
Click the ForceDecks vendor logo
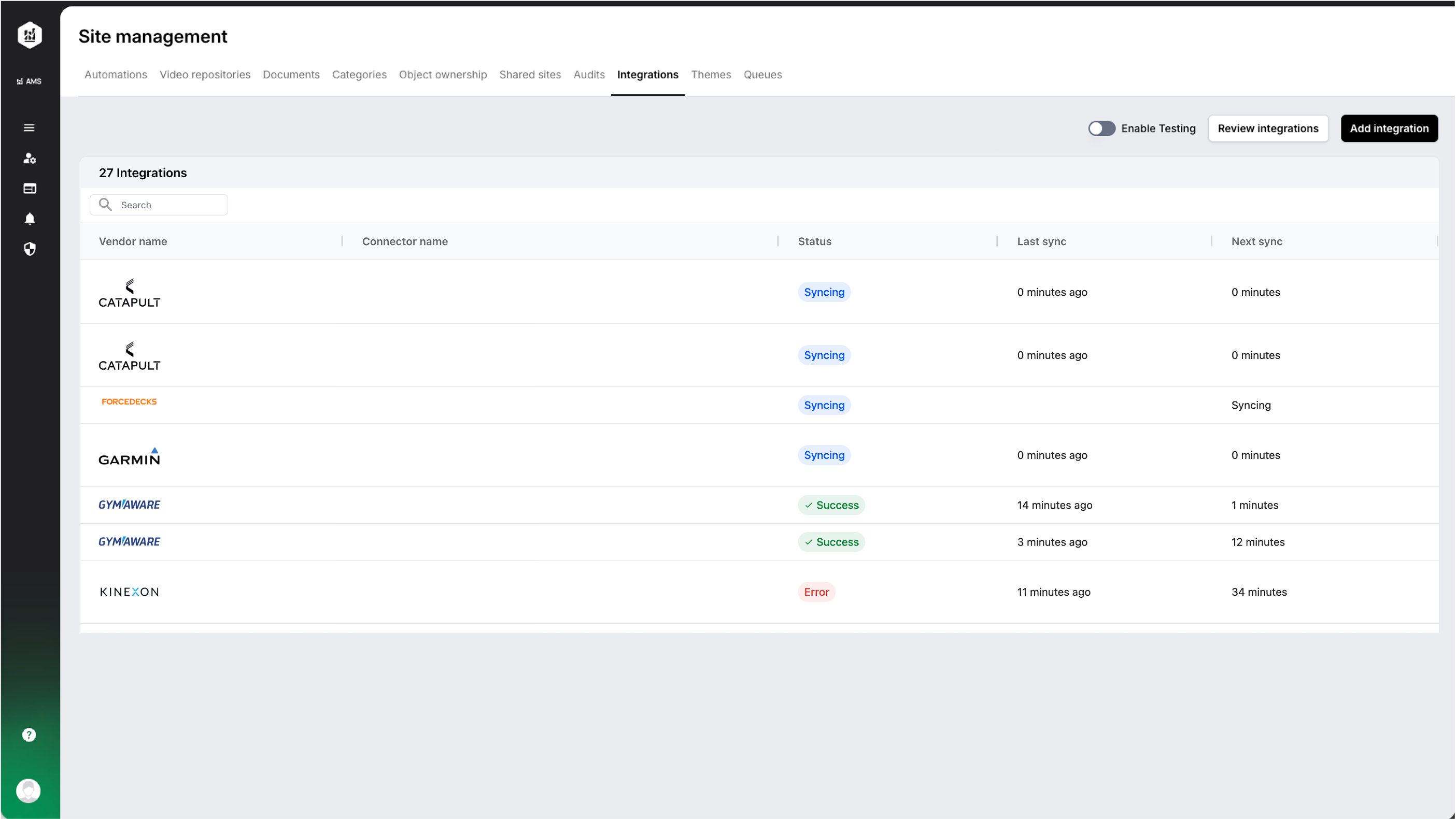(x=129, y=401)
